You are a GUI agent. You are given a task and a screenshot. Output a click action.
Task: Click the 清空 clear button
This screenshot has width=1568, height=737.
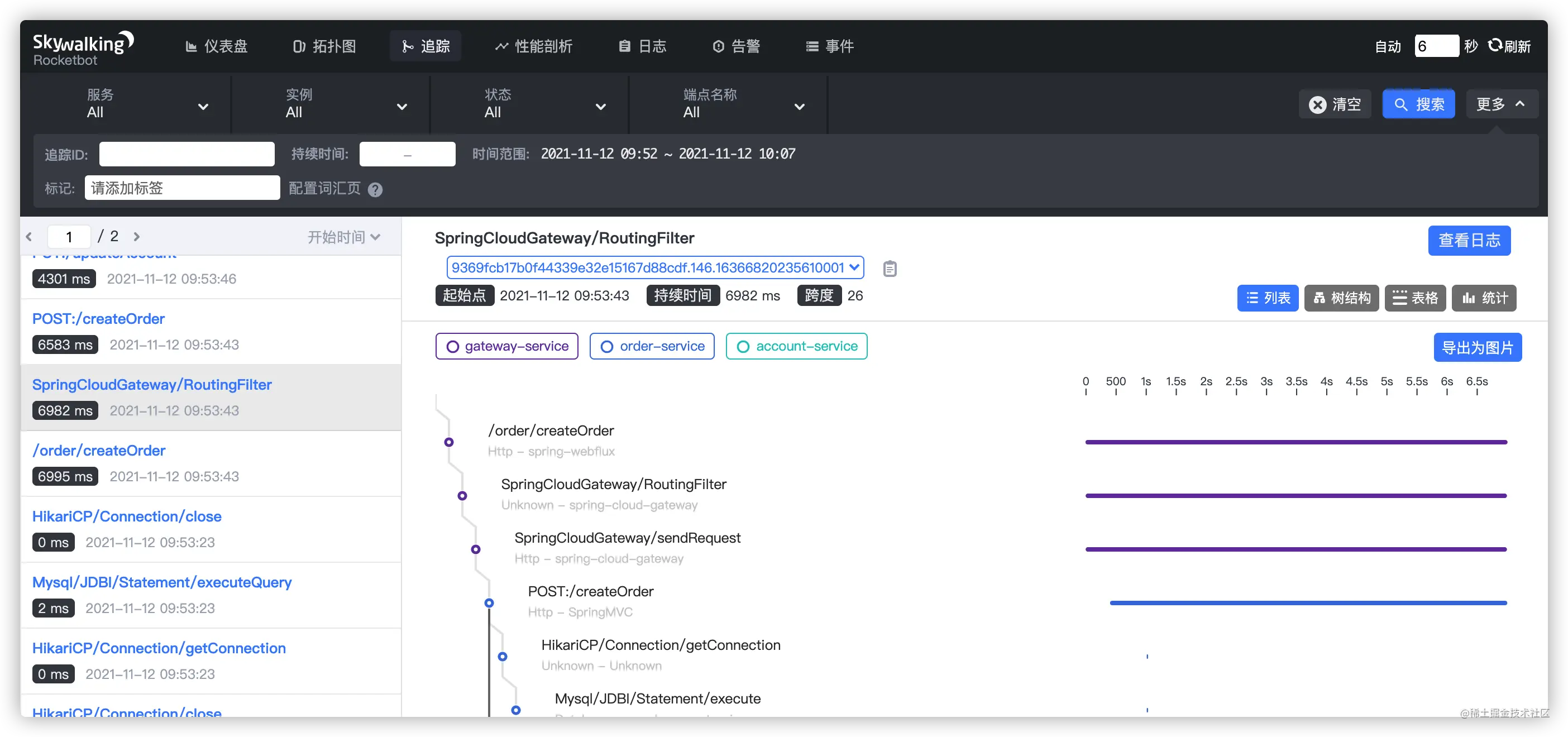click(1334, 104)
